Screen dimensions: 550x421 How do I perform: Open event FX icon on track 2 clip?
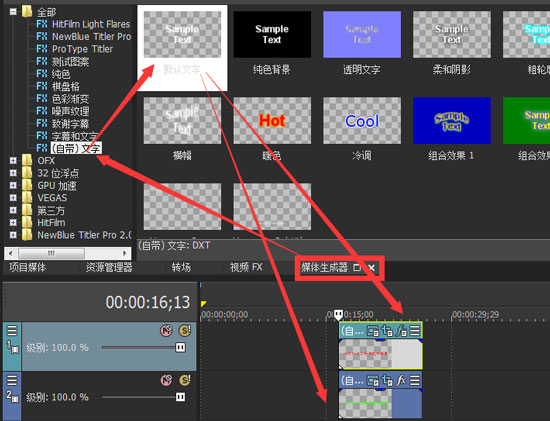pyautogui.click(x=401, y=380)
